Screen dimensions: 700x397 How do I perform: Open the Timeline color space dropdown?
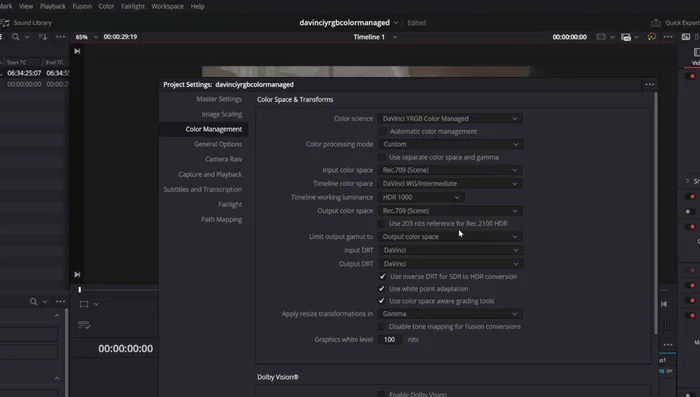tap(450, 184)
